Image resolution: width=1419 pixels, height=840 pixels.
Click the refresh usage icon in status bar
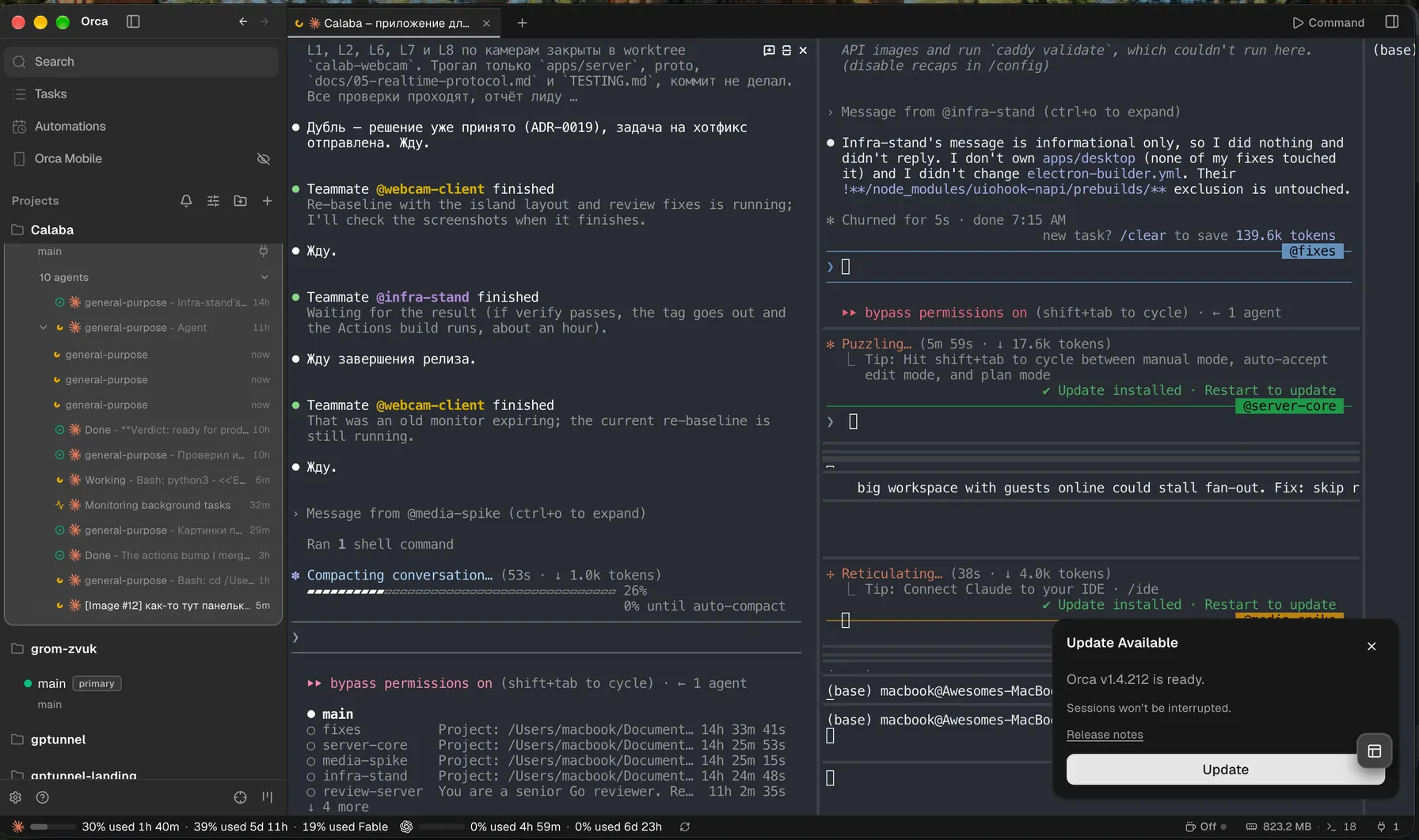coord(685,827)
